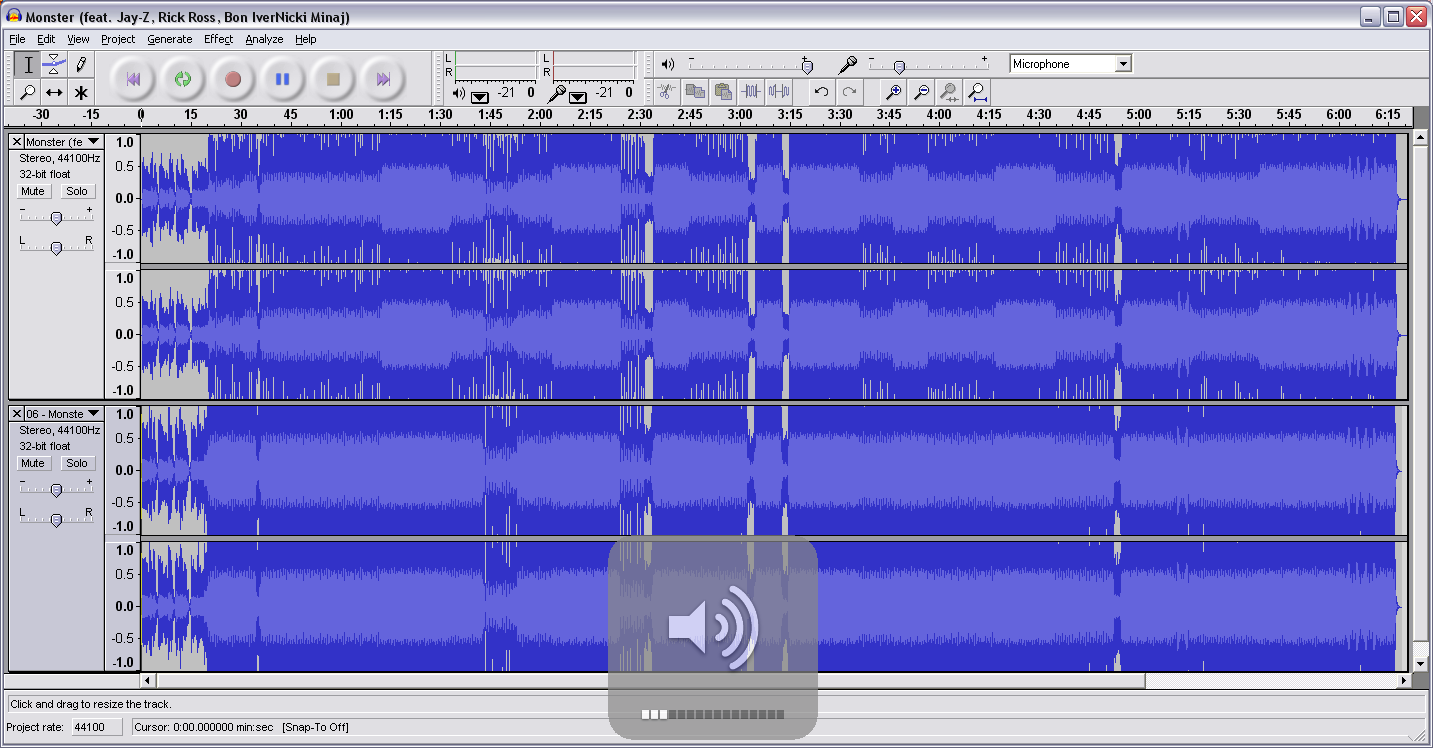Open the Help menu
The height and width of the screenshot is (748, 1433).
tap(306, 39)
